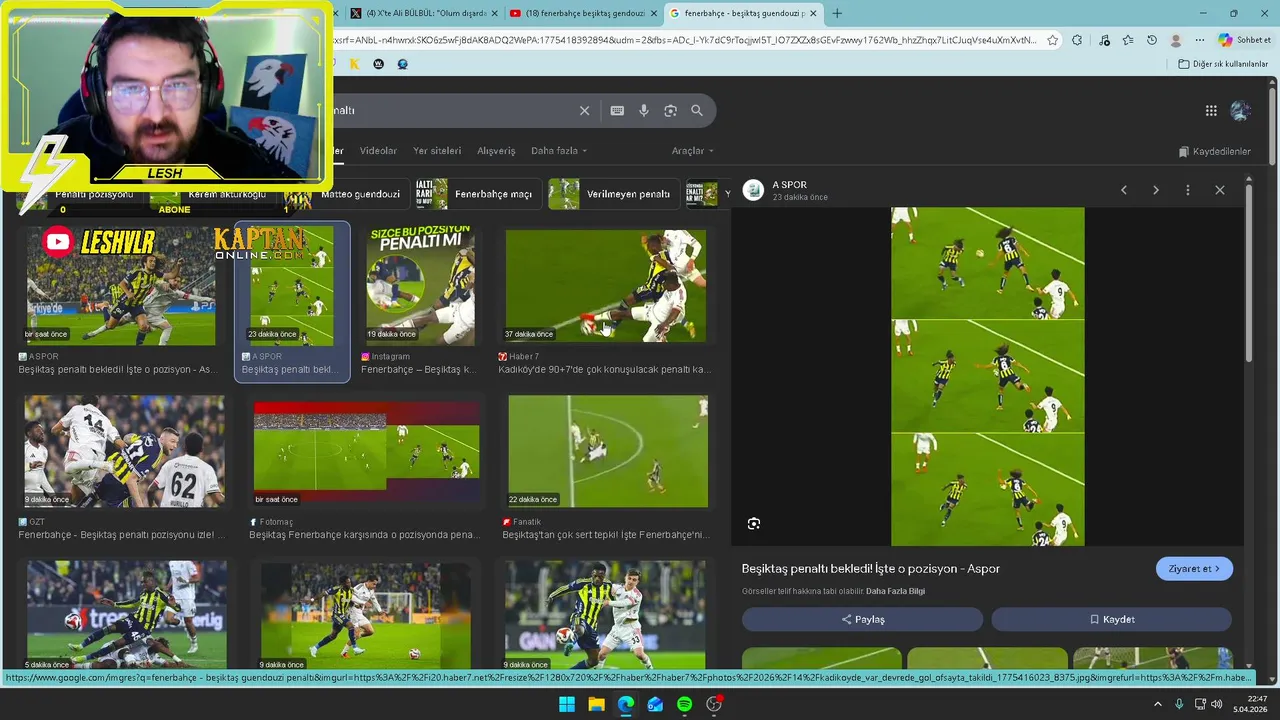Click the Paylaş share button

(x=862, y=619)
